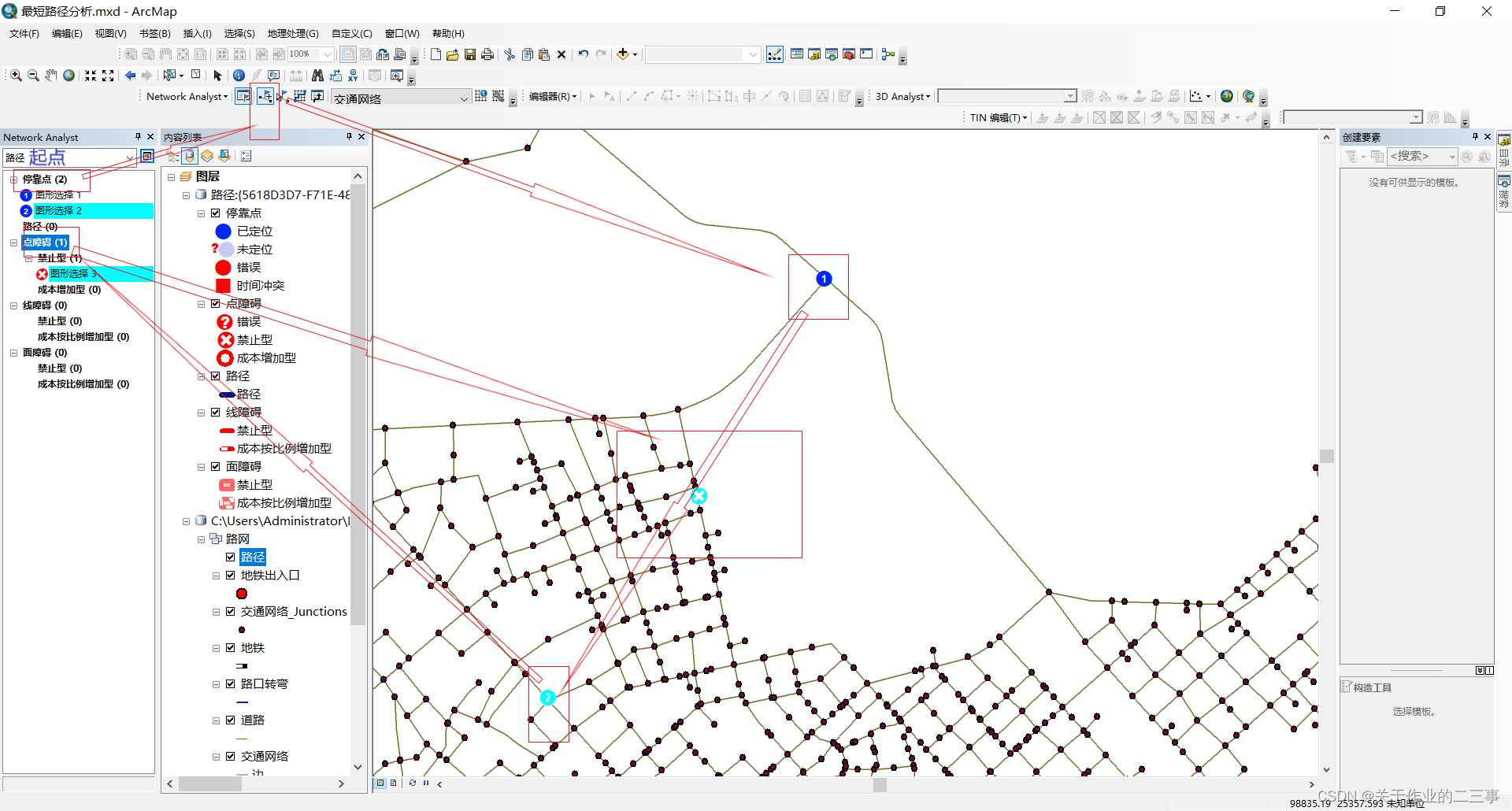The height and width of the screenshot is (811, 1512).
Task: Click the Go To XY tool
Action: pos(353,76)
